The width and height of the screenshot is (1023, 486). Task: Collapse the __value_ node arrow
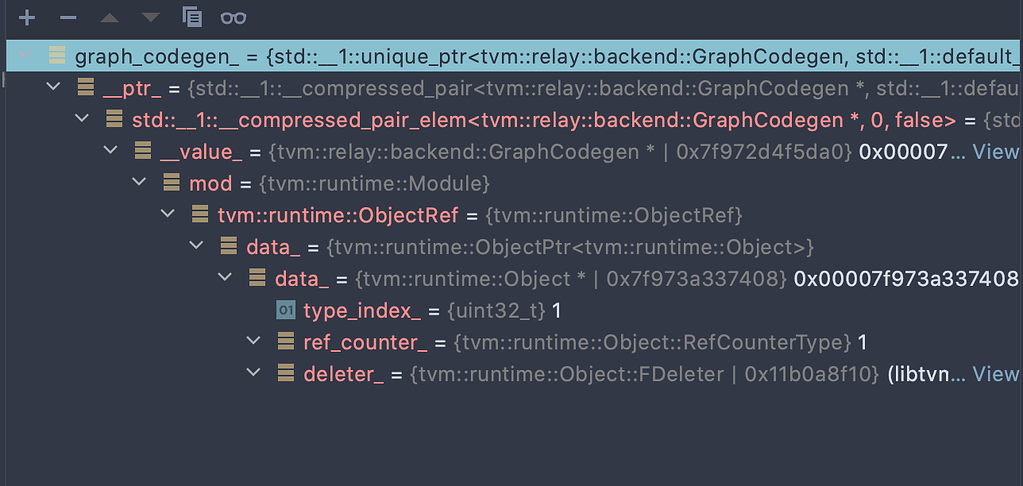[x=111, y=152]
